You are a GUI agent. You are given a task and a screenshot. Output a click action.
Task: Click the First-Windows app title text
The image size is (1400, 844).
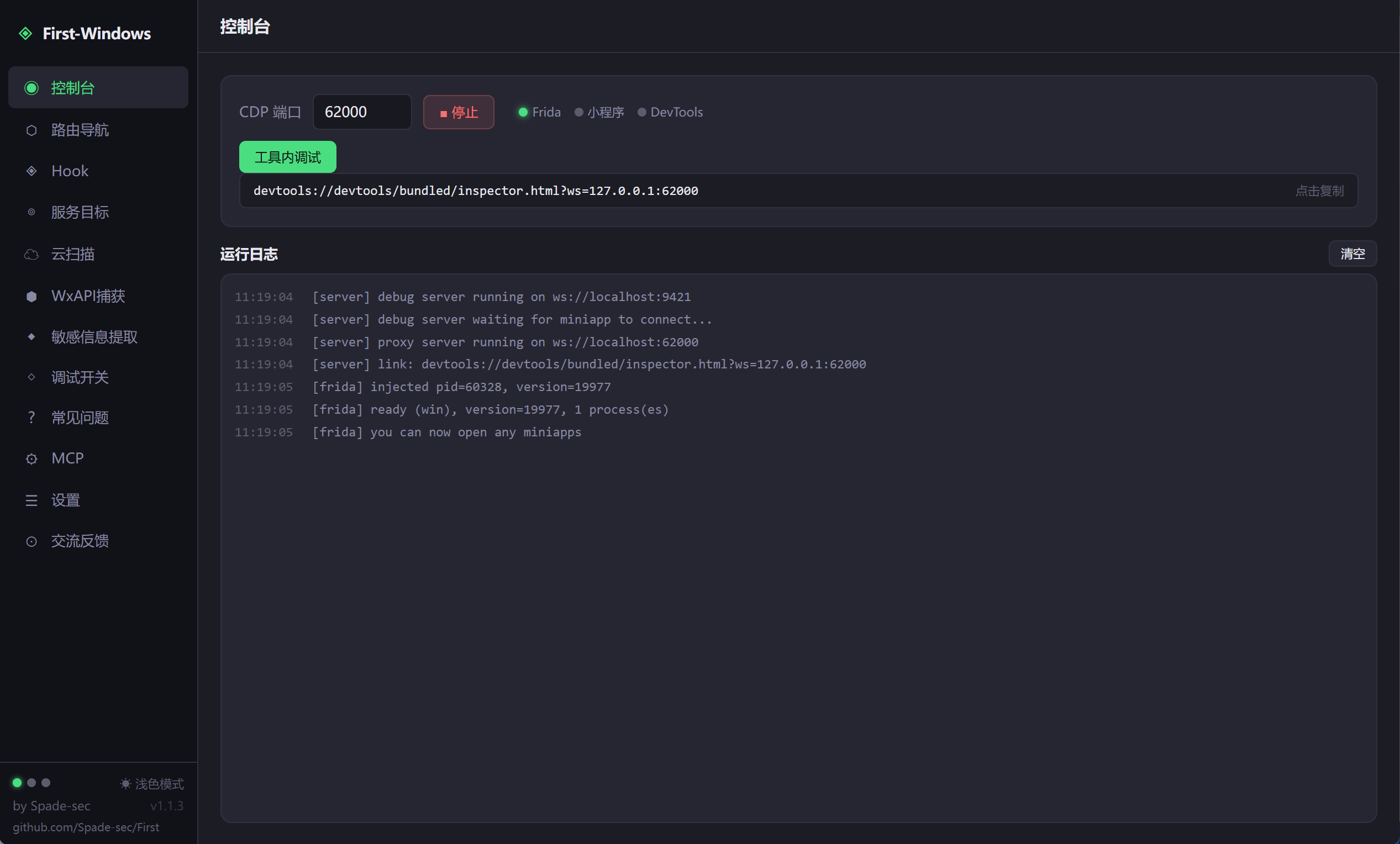click(x=97, y=34)
